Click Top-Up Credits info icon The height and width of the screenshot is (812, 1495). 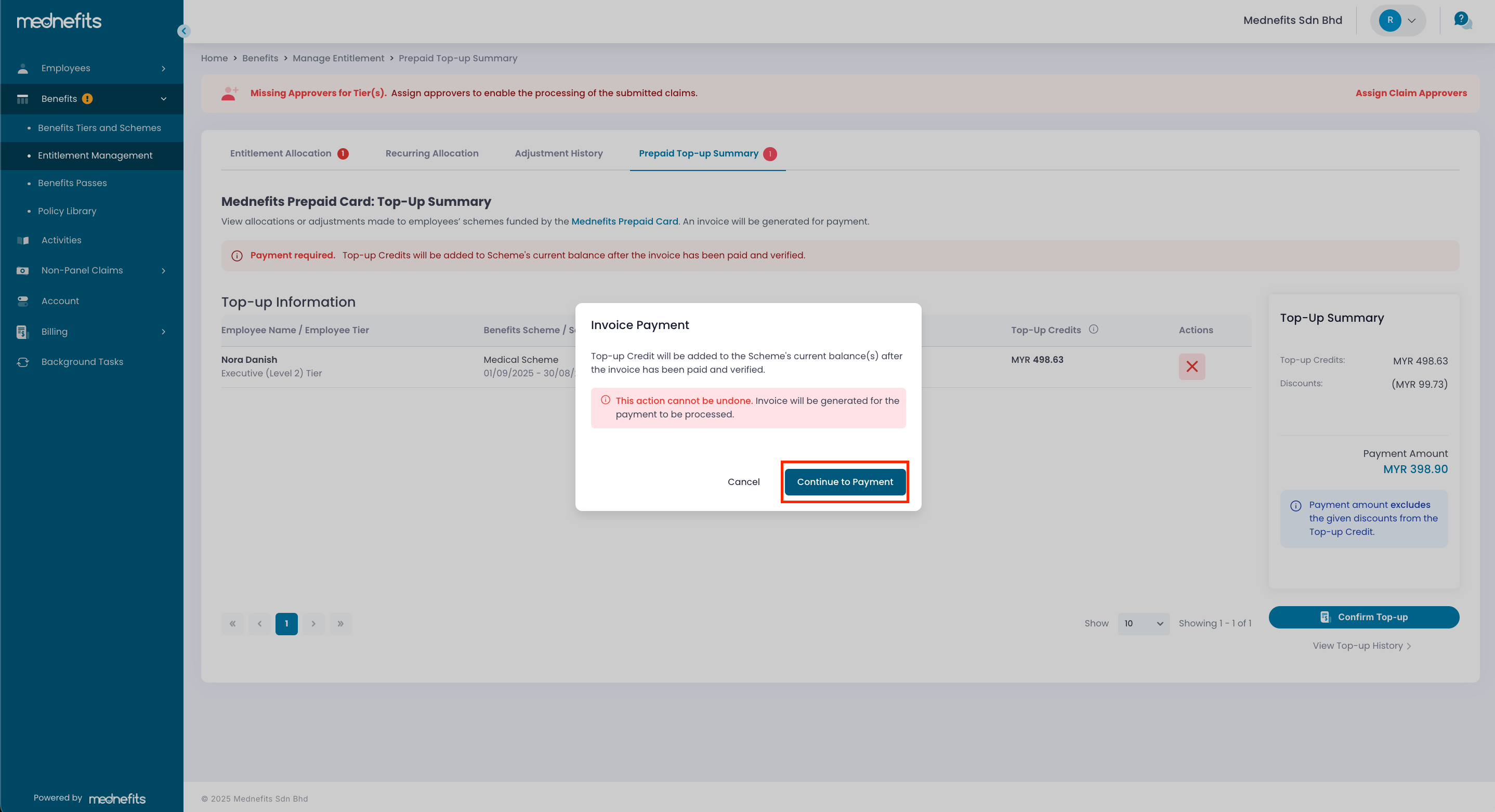click(x=1093, y=329)
